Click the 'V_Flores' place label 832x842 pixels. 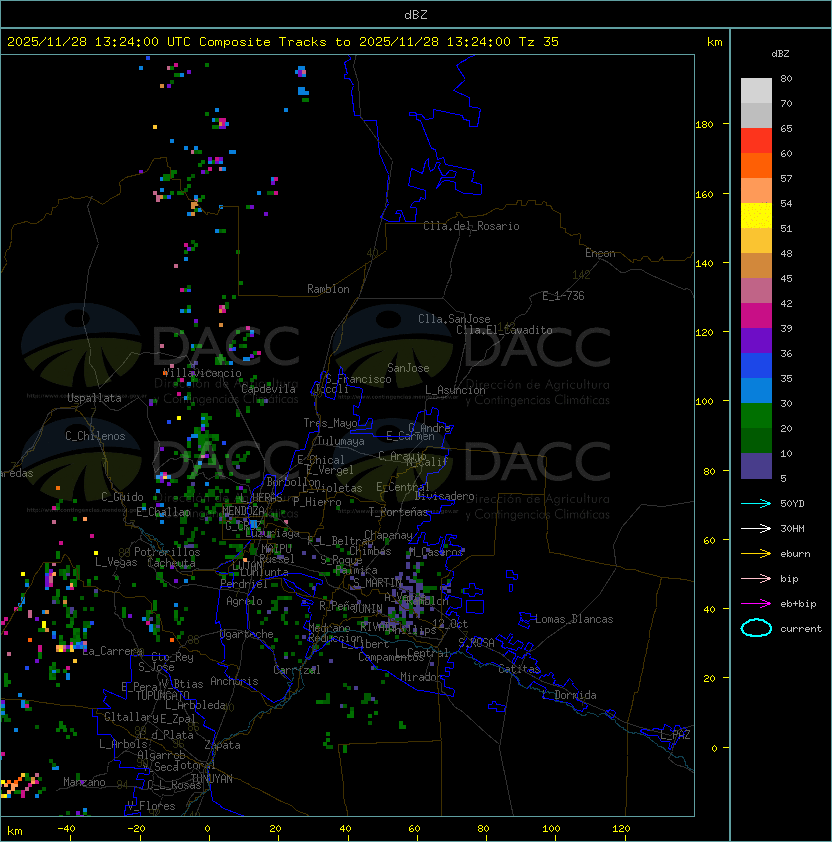(x=151, y=806)
